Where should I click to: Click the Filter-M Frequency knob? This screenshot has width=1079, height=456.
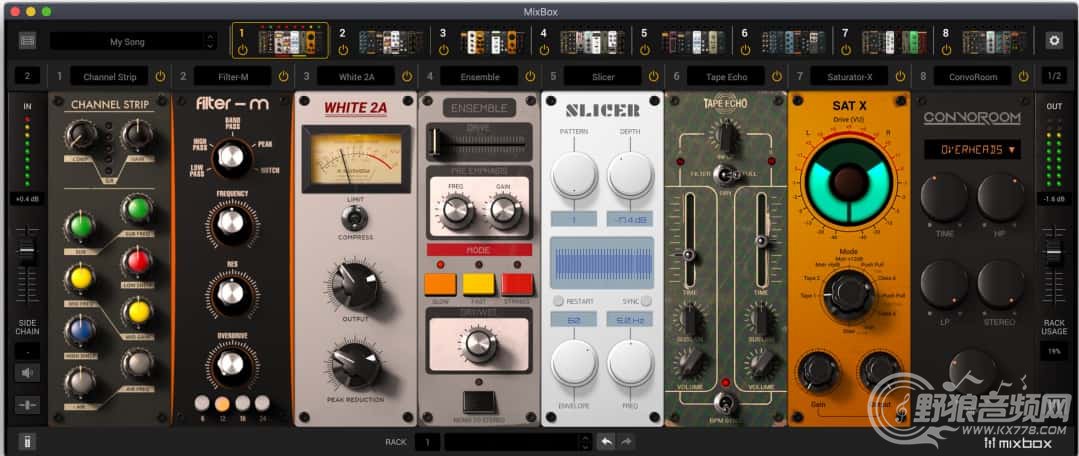point(233,223)
